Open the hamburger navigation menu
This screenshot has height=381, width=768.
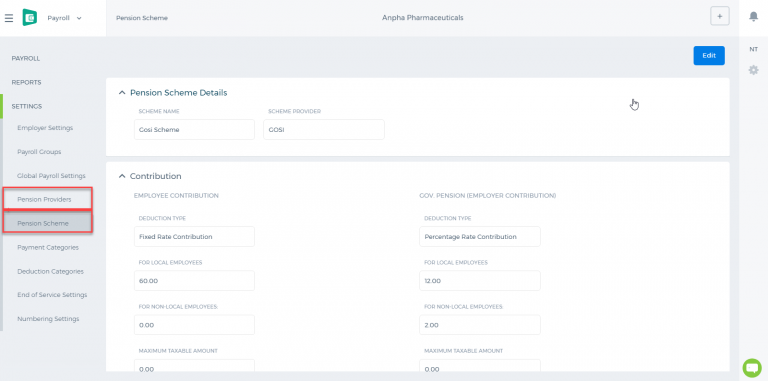pyautogui.click(x=9, y=18)
